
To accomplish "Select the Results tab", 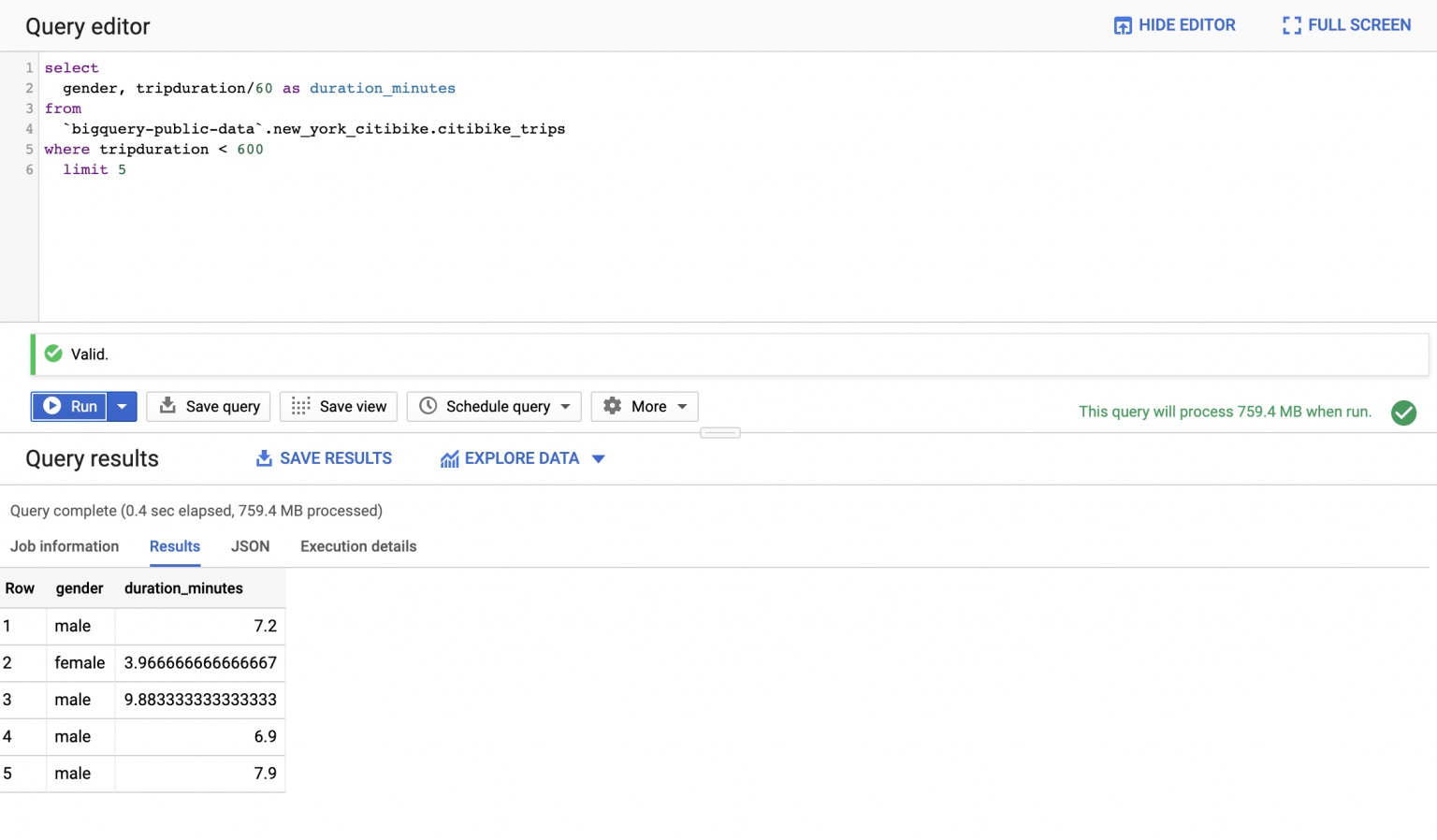I will [x=175, y=546].
